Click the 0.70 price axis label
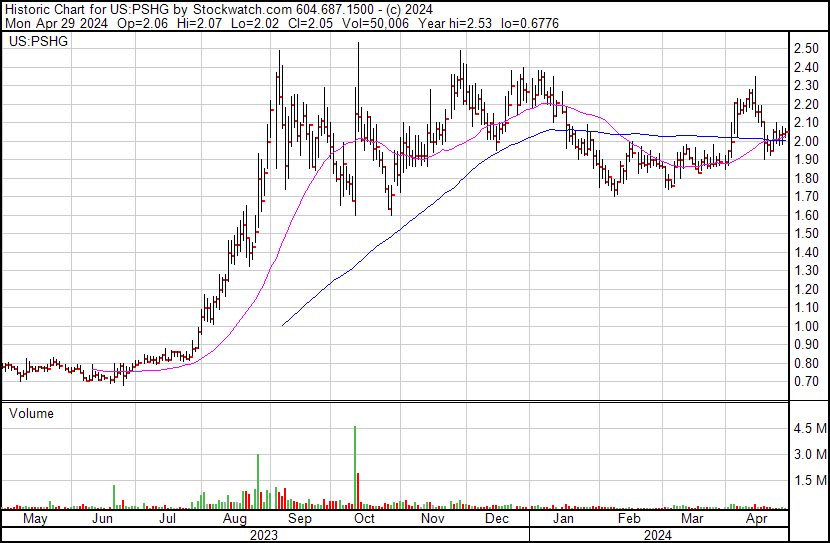 point(806,382)
